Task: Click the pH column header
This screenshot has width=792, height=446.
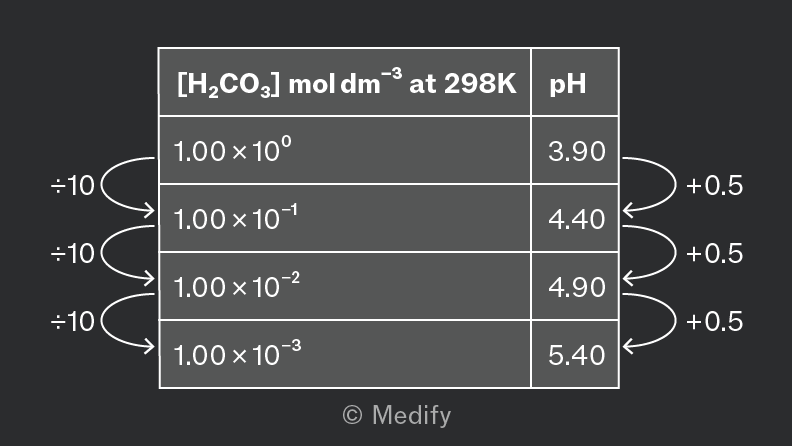Action: click(x=575, y=82)
